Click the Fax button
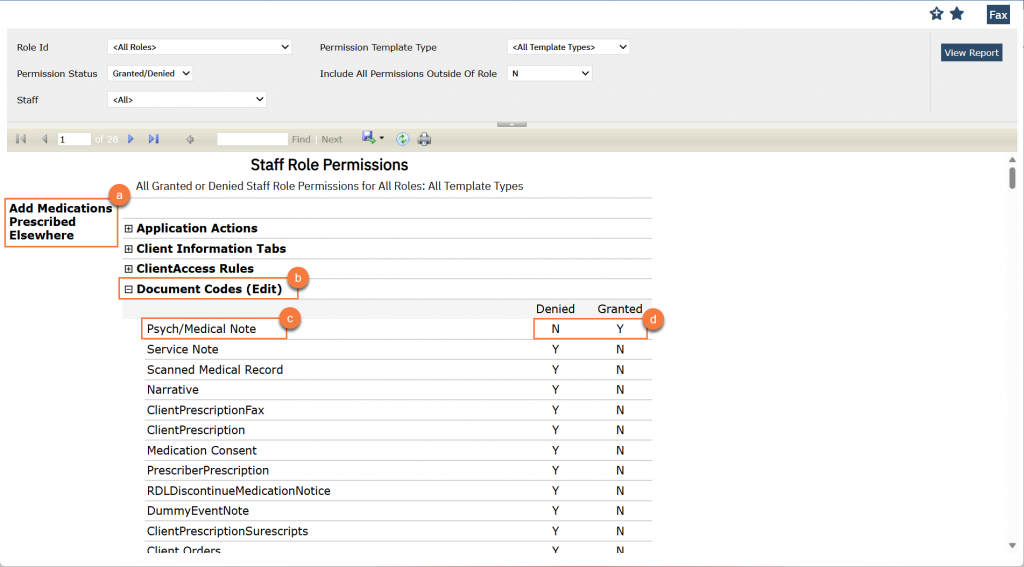 [997, 15]
